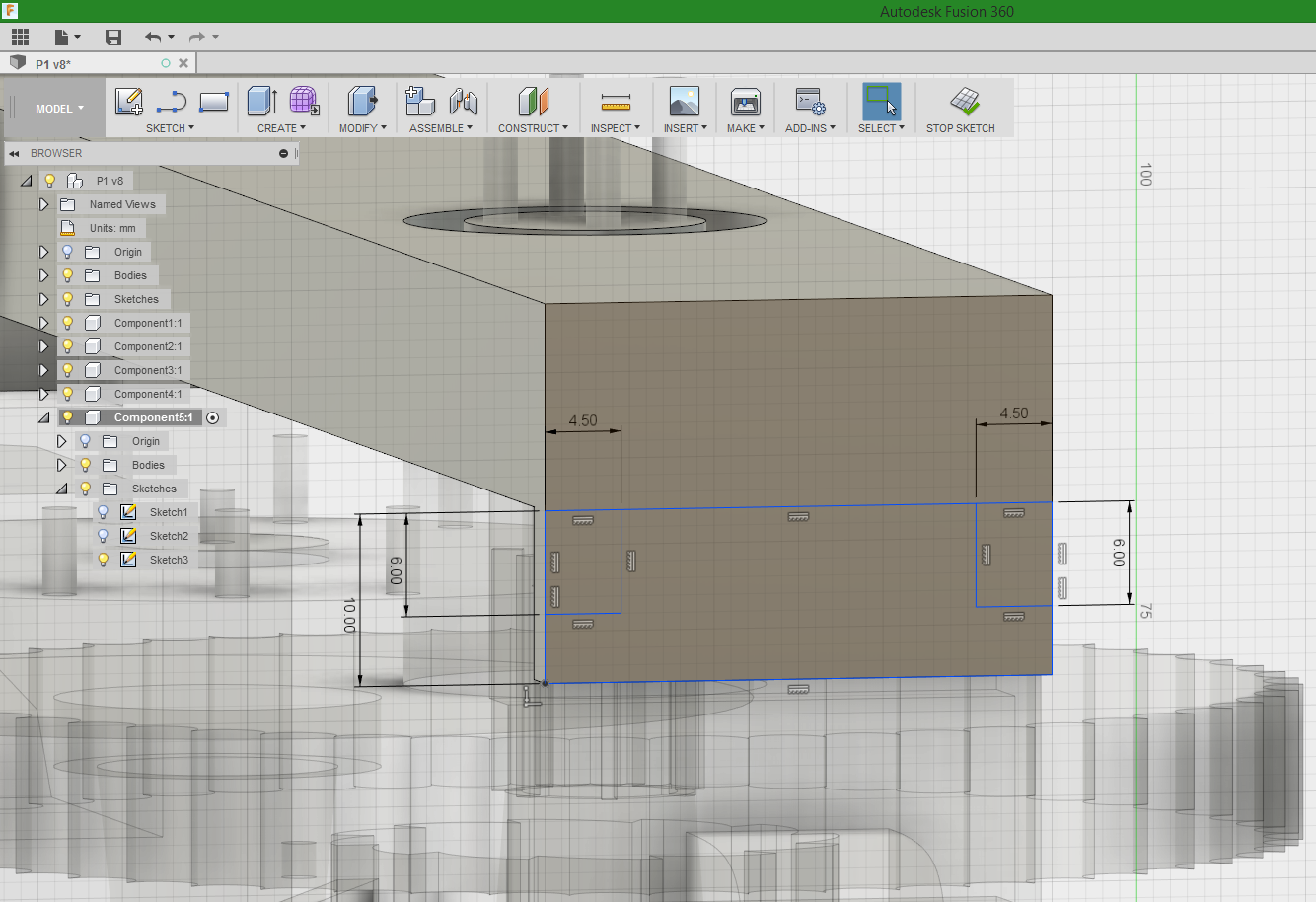Click the activate radio next to Component5:1
The height and width of the screenshot is (902, 1316).
(213, 418)
